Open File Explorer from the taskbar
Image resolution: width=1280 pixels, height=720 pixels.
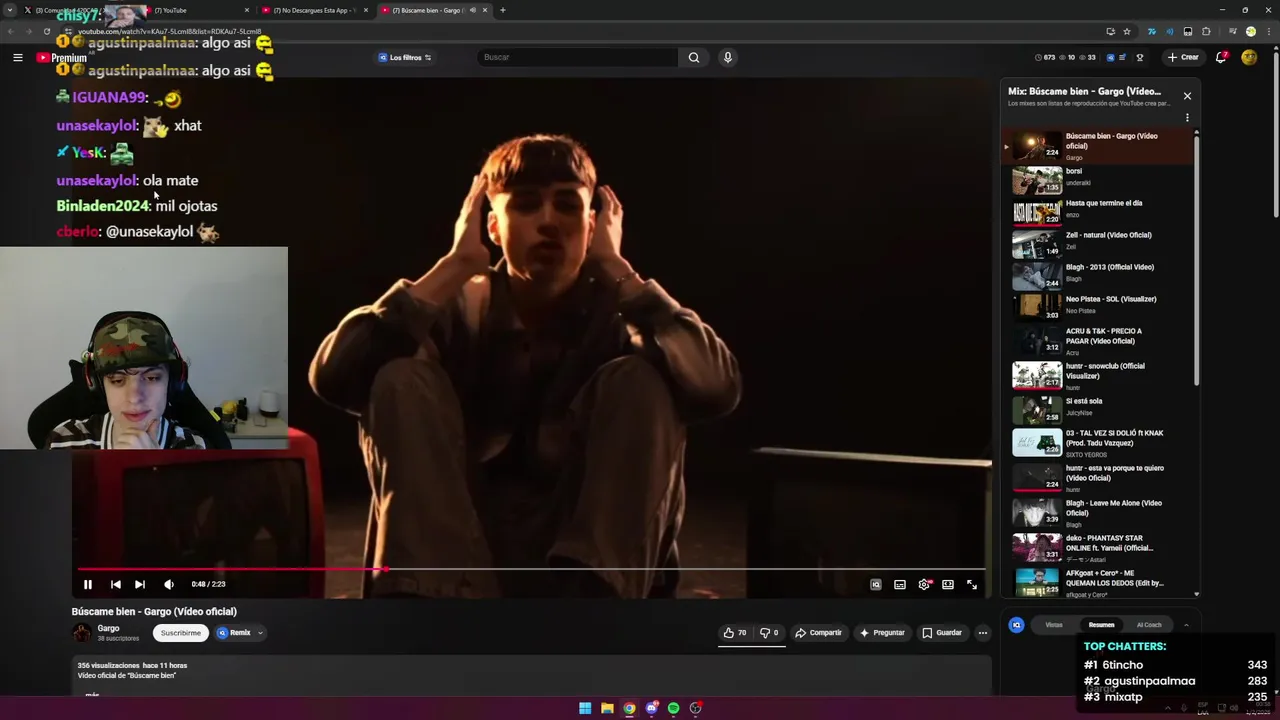coord(607,708)
